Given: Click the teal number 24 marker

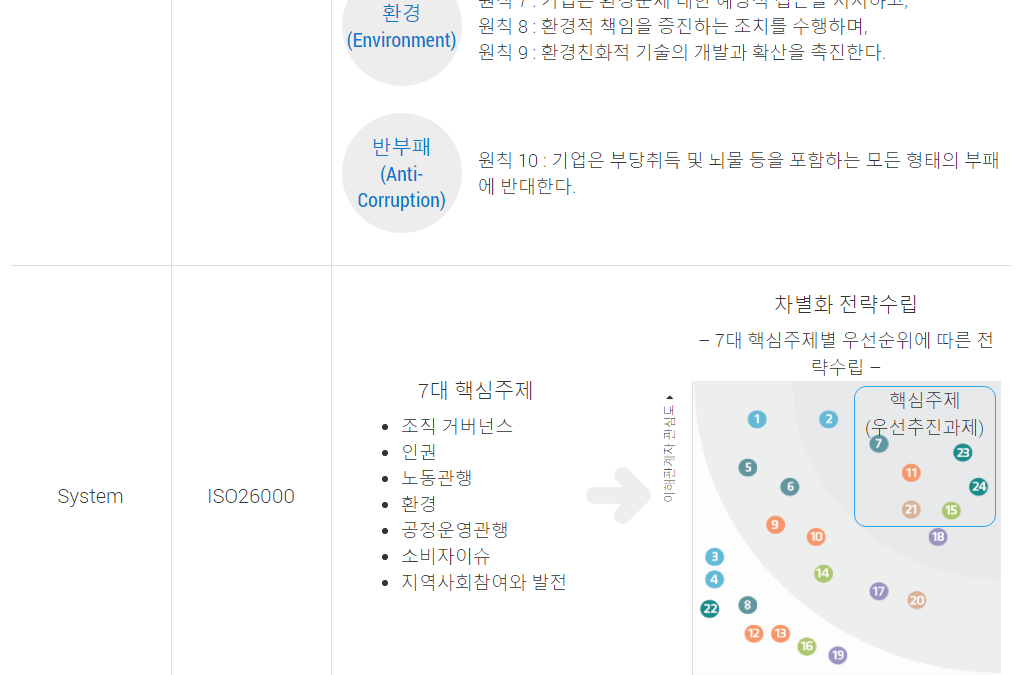Looking at the screenshot, I should coord(978,487).
